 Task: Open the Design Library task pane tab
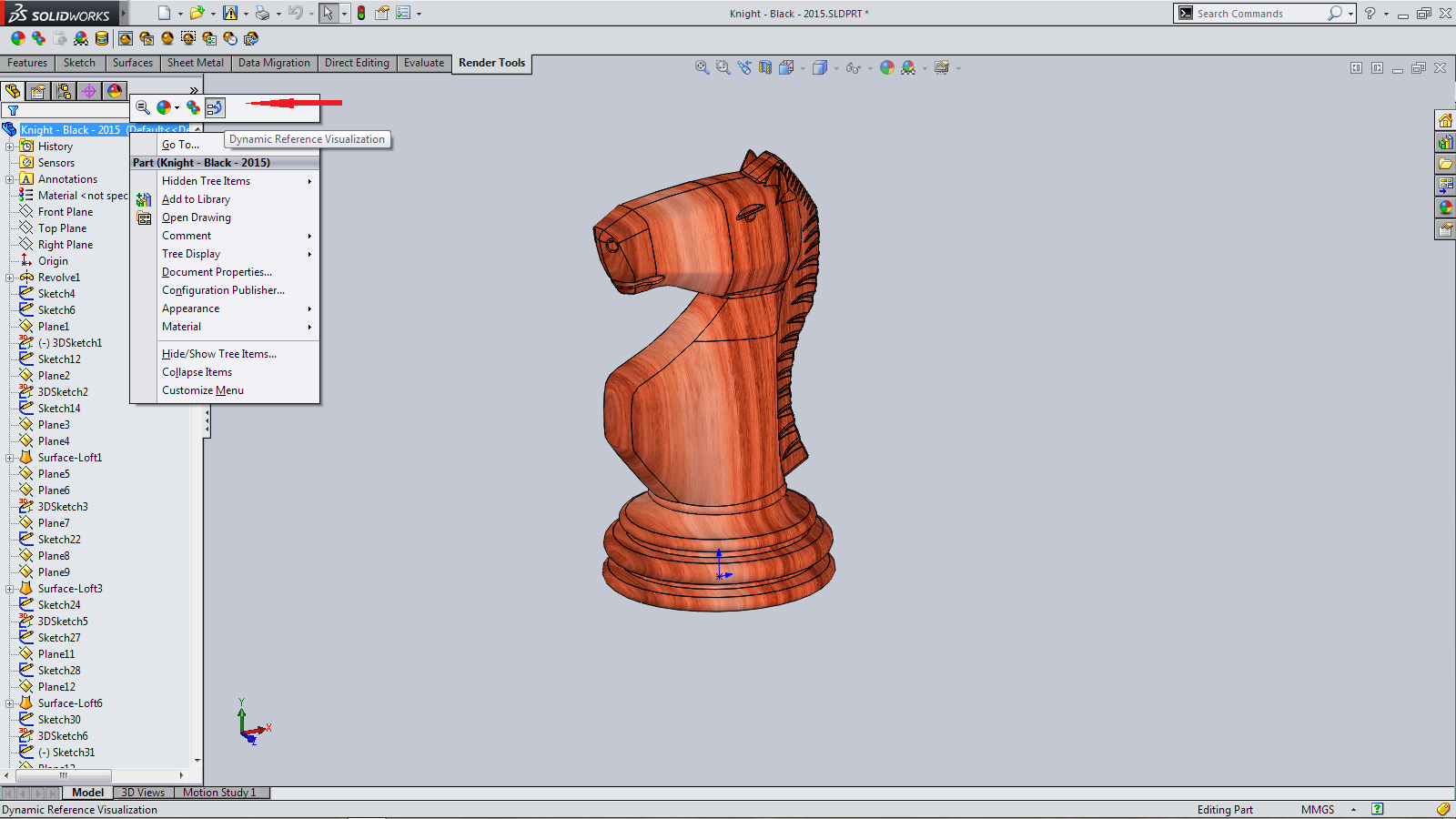tap(1445, 142)
